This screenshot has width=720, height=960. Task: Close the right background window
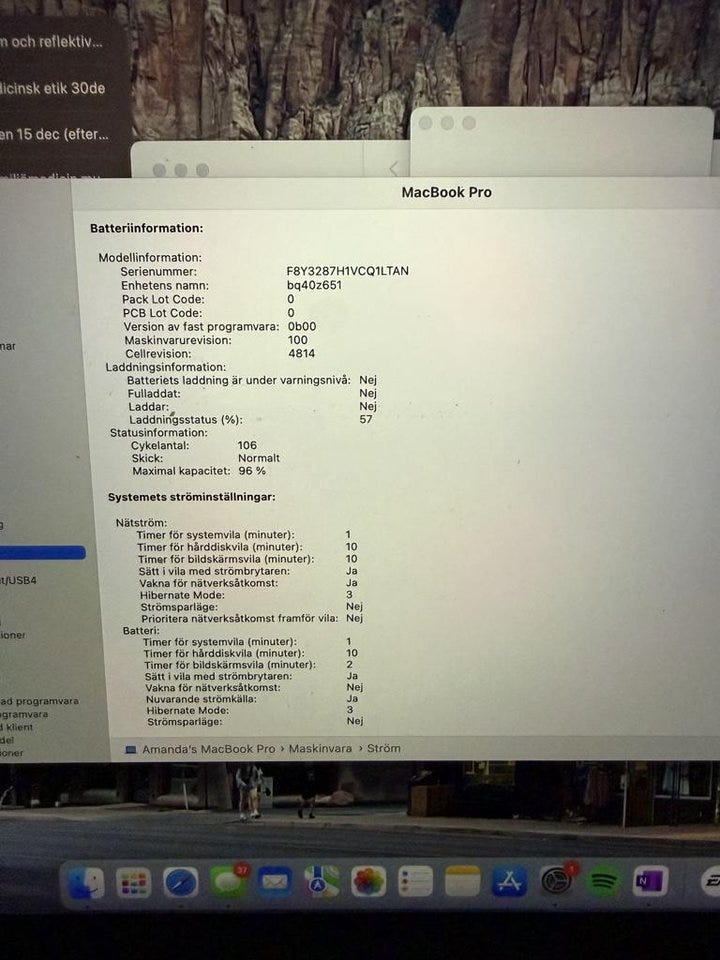(x=426, y=123)
